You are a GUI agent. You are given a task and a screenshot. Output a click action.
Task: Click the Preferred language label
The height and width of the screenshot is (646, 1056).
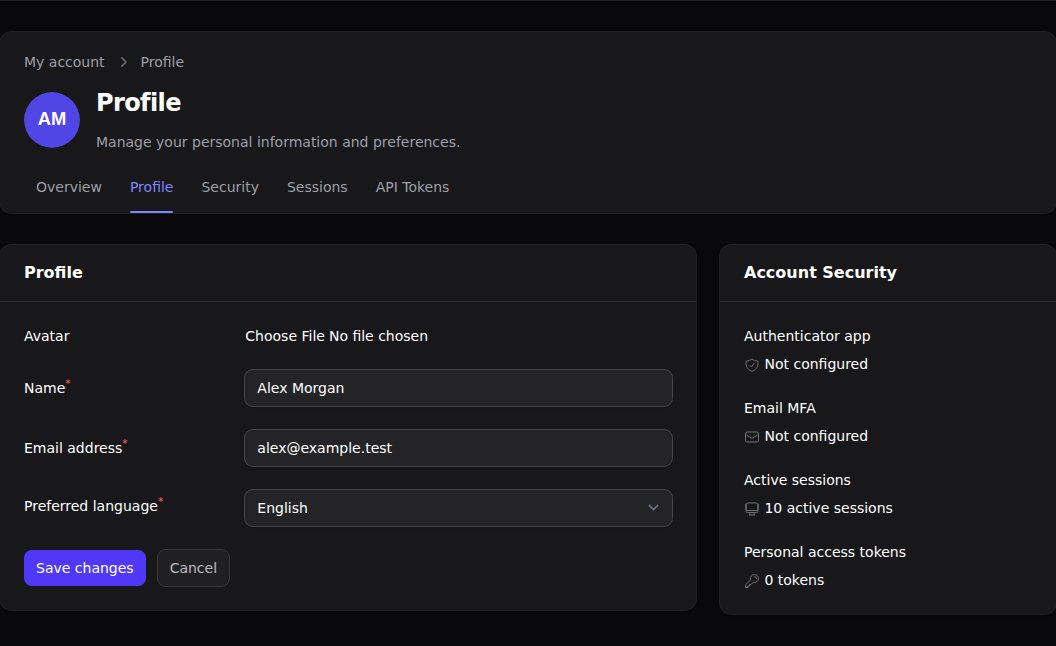tap(91, 507)
